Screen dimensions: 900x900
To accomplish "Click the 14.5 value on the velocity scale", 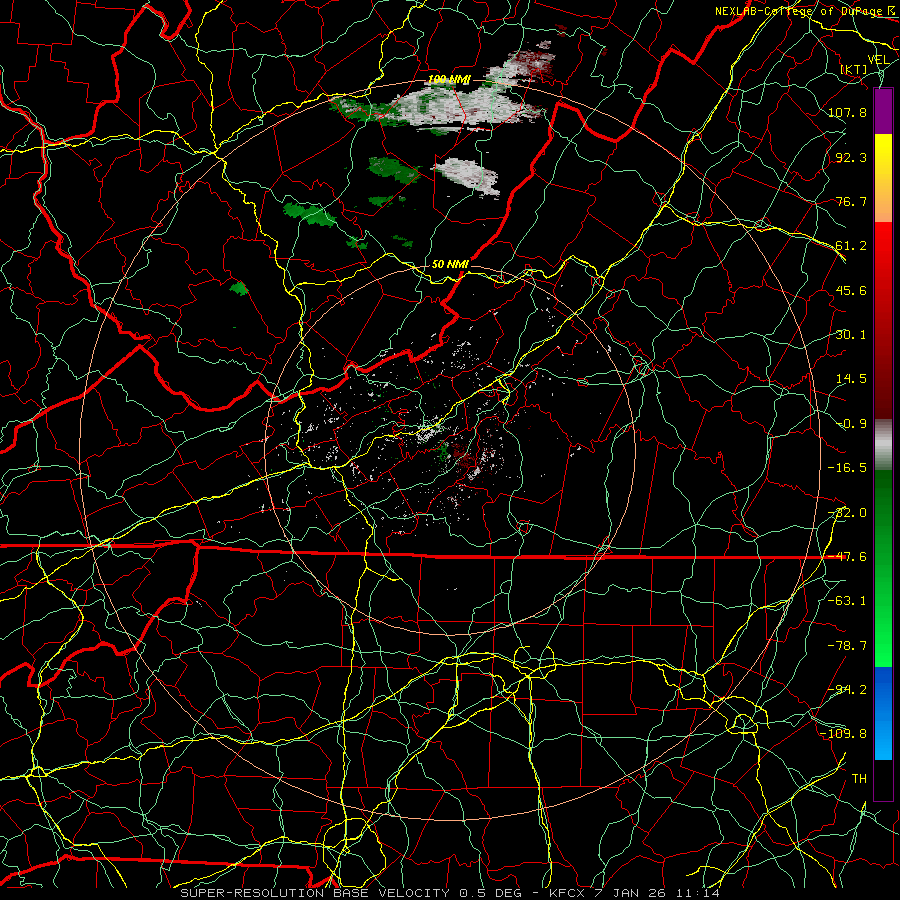I will coord(851,379).
